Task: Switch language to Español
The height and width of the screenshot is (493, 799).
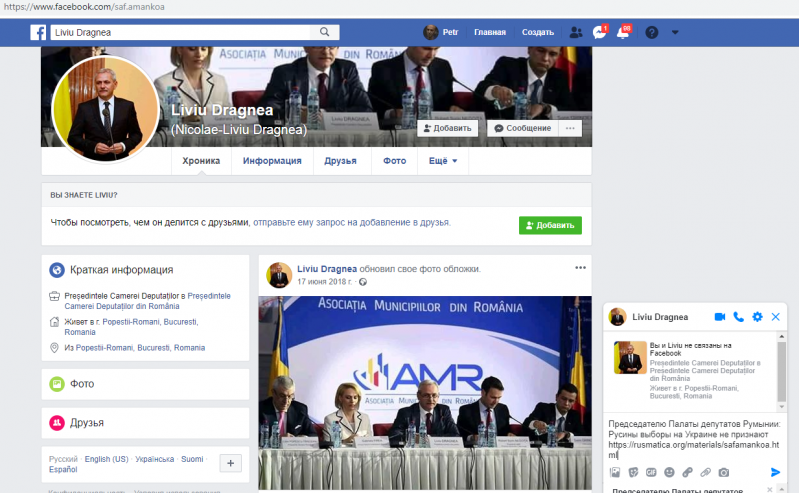Action: pos(63,469)
